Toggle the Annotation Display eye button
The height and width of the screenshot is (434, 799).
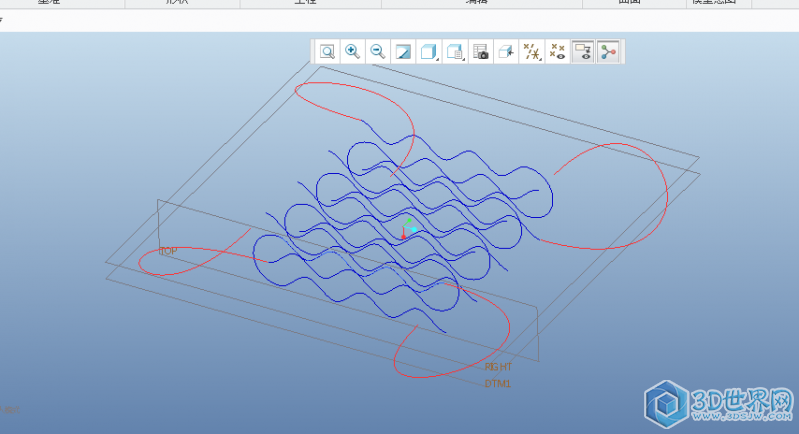click(x=583, y=51)
